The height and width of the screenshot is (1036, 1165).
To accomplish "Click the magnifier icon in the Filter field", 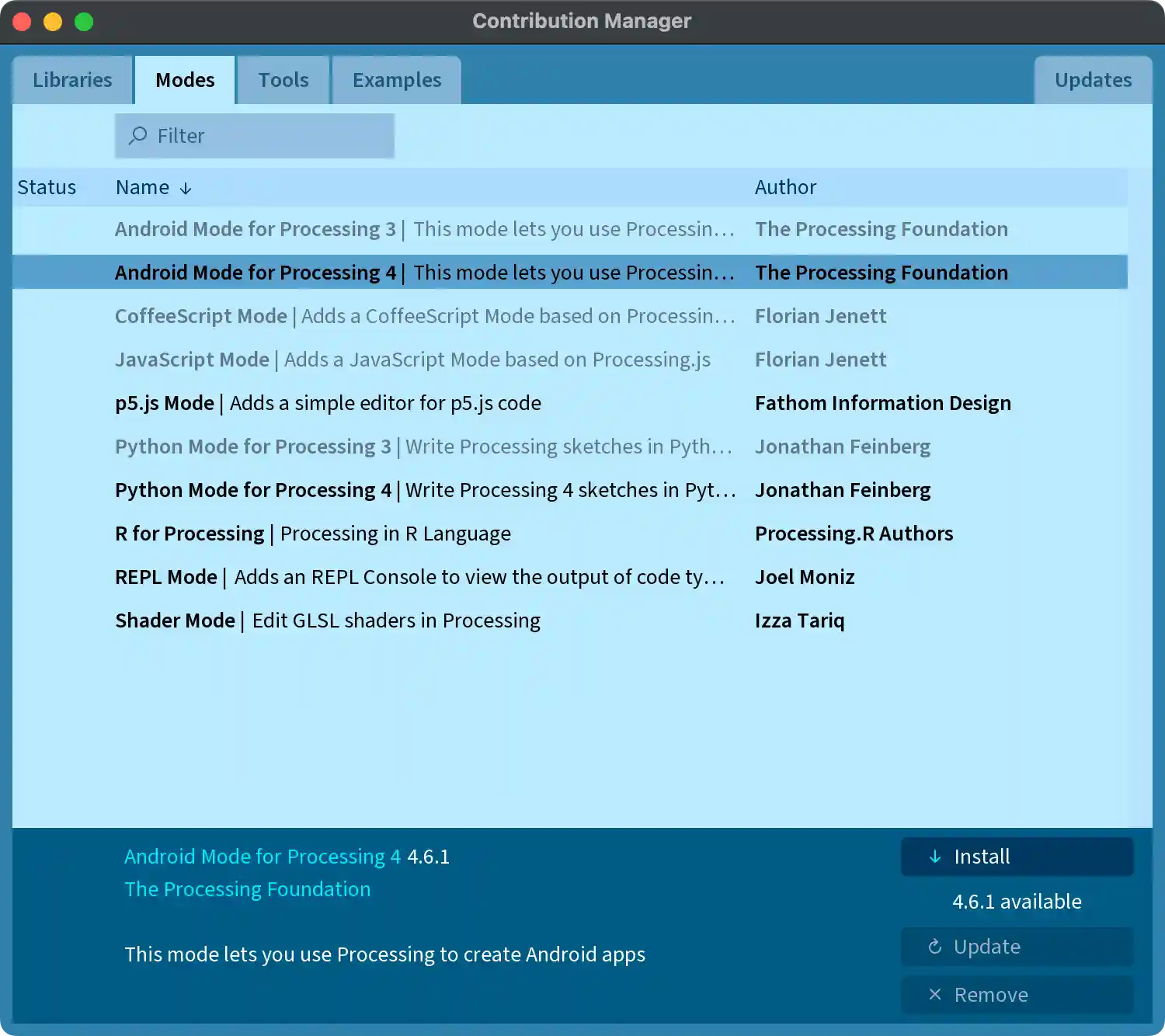I will click(137, 135).
